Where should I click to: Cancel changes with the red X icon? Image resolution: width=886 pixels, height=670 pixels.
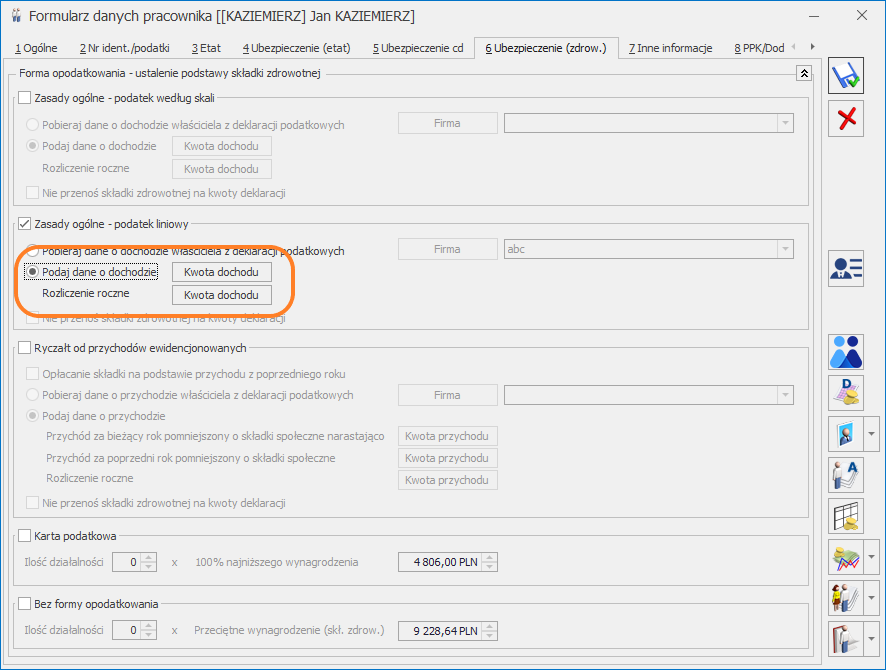pos(846,119)
